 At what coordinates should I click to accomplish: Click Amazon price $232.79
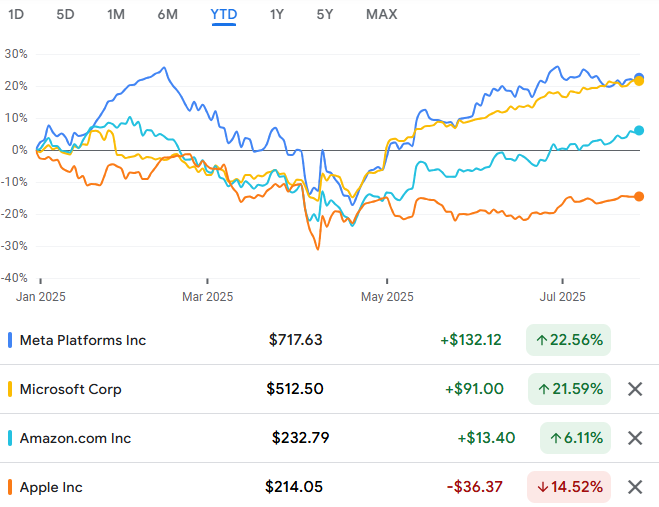(x=301, y=438)
